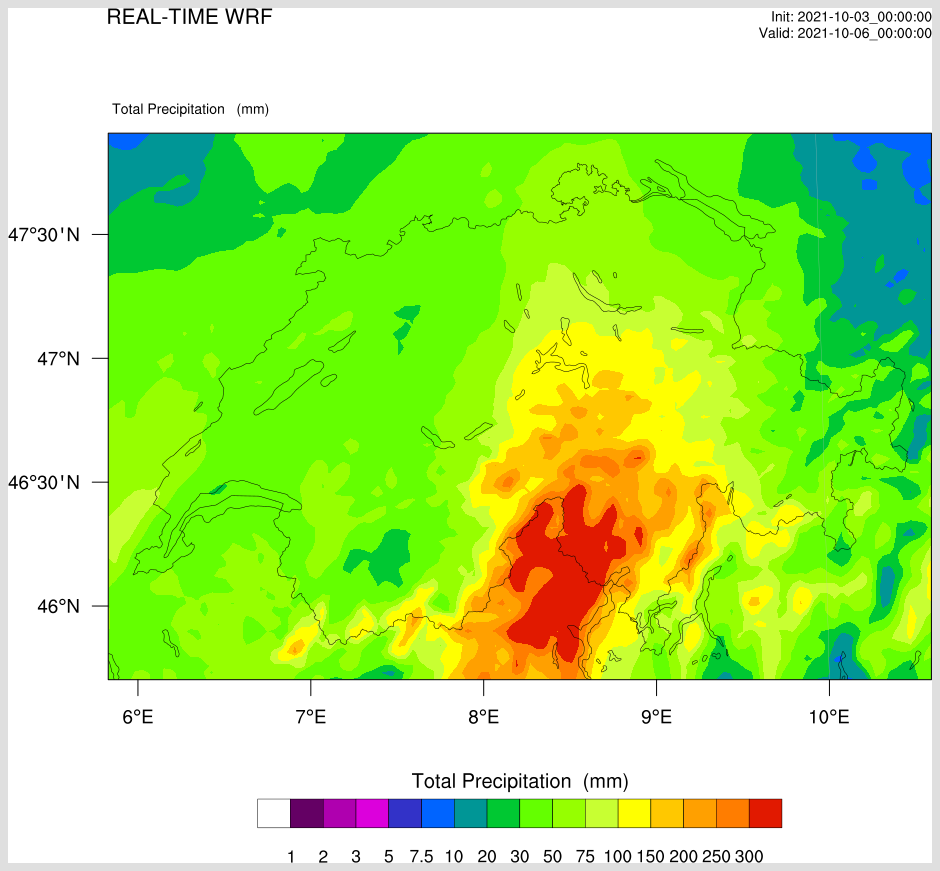Click the 9°E longitude label

click(x=656, y=716)
